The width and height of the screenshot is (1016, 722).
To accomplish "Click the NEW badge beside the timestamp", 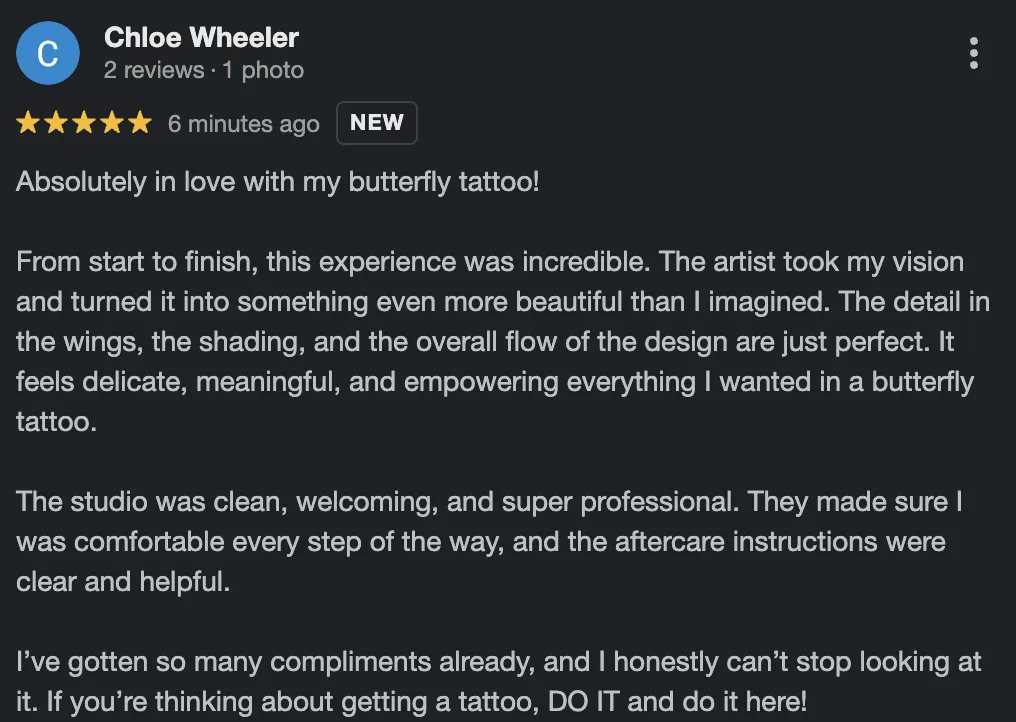I will pyautogui.click(x=376, y=123).
